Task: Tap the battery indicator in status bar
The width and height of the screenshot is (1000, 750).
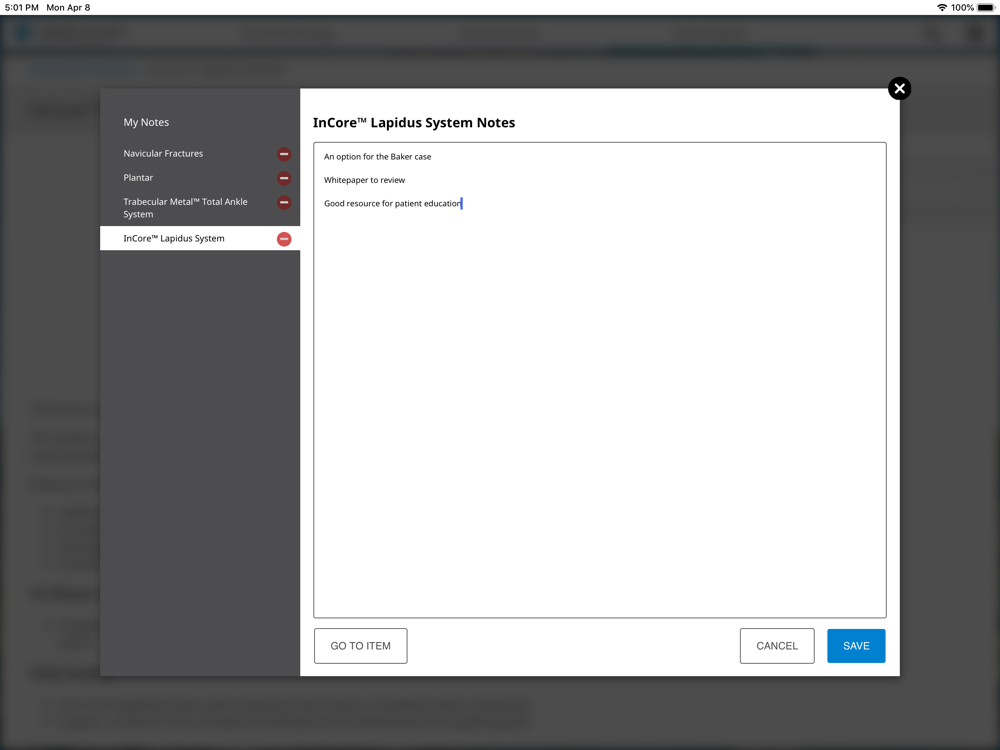Action: click(985, 8)
